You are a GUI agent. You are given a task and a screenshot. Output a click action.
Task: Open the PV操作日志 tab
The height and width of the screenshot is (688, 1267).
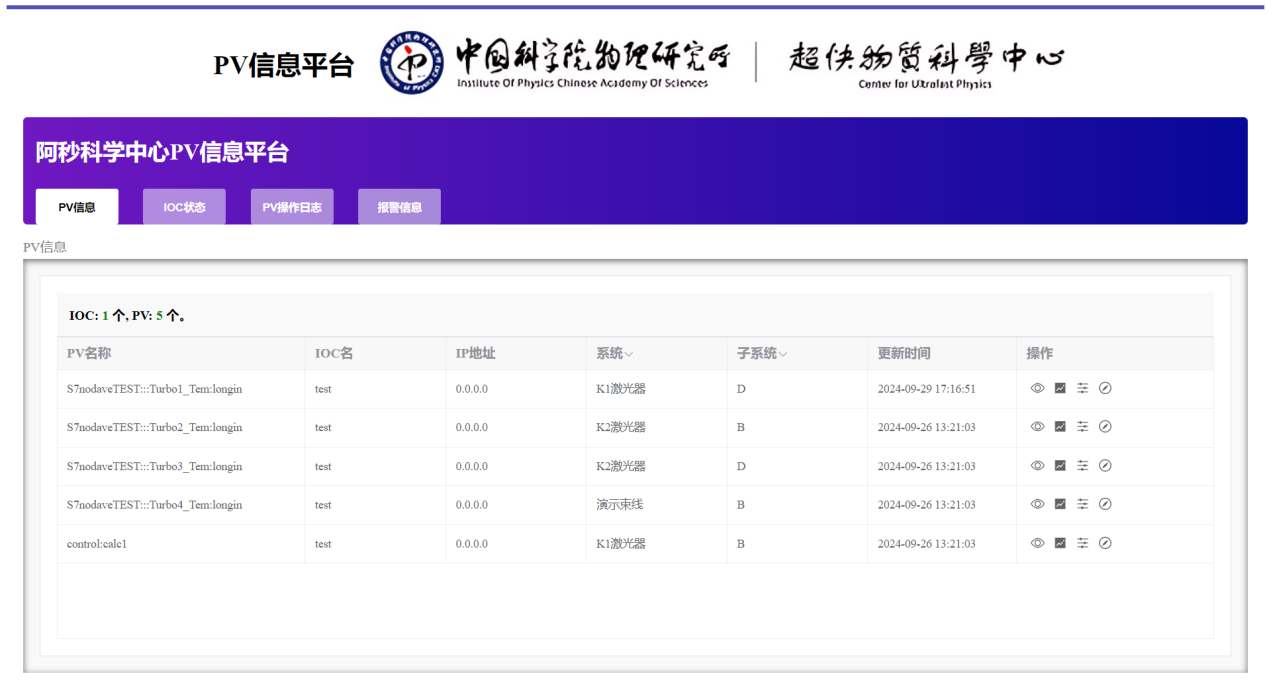tap(292, 207)
